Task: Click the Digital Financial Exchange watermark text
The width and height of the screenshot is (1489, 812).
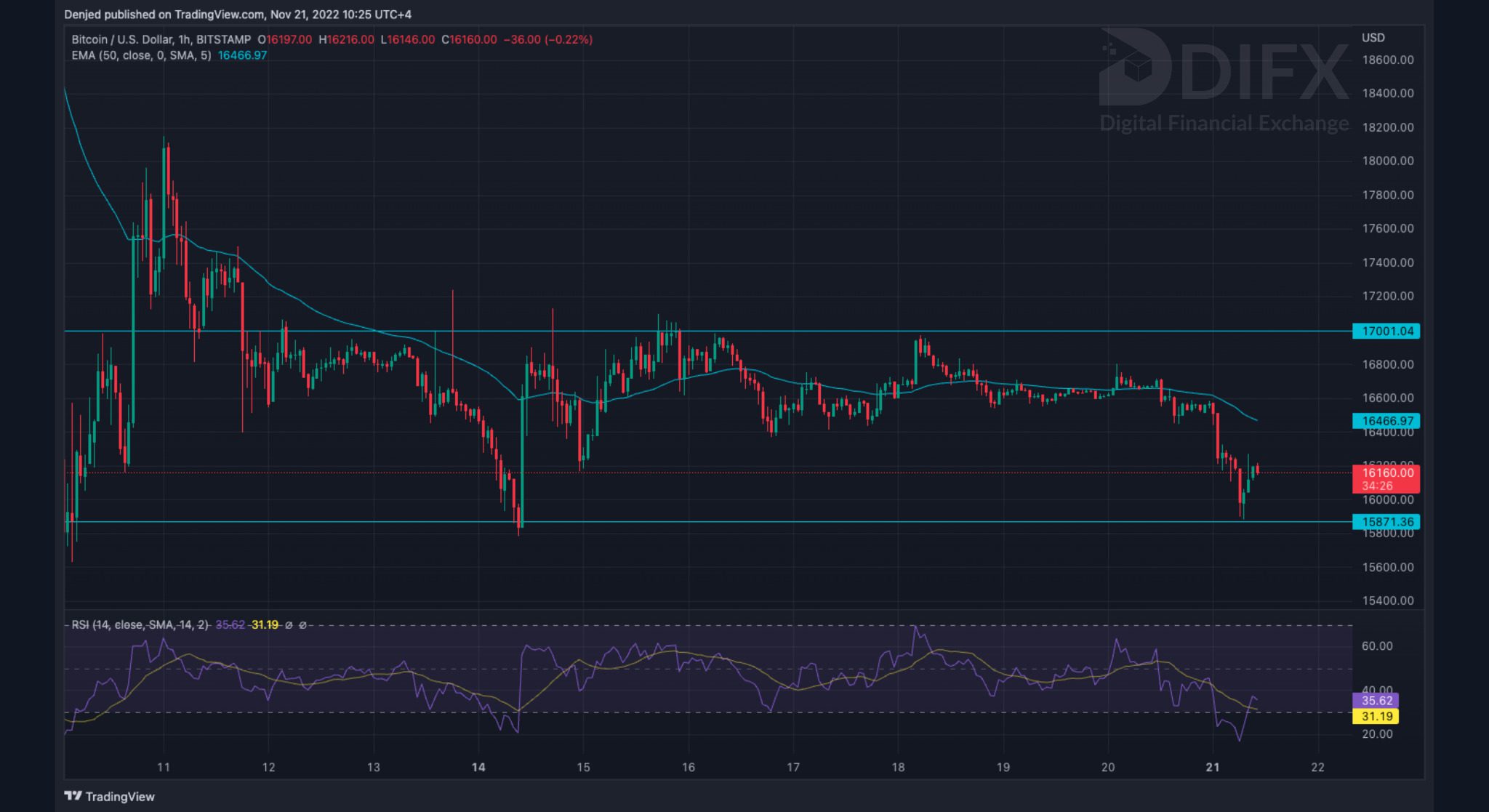Action: 1224,123
